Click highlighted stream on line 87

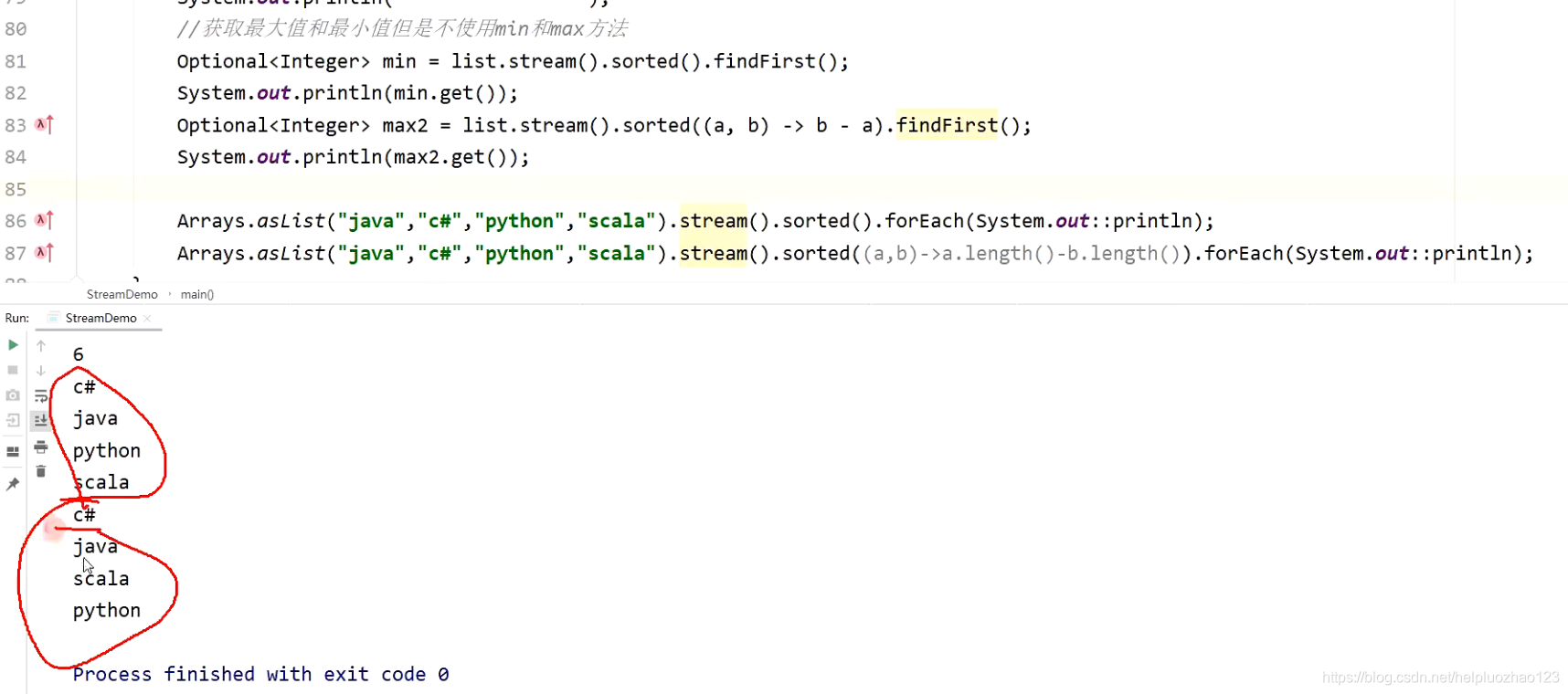pyautogui.click(x=713, y=253)
